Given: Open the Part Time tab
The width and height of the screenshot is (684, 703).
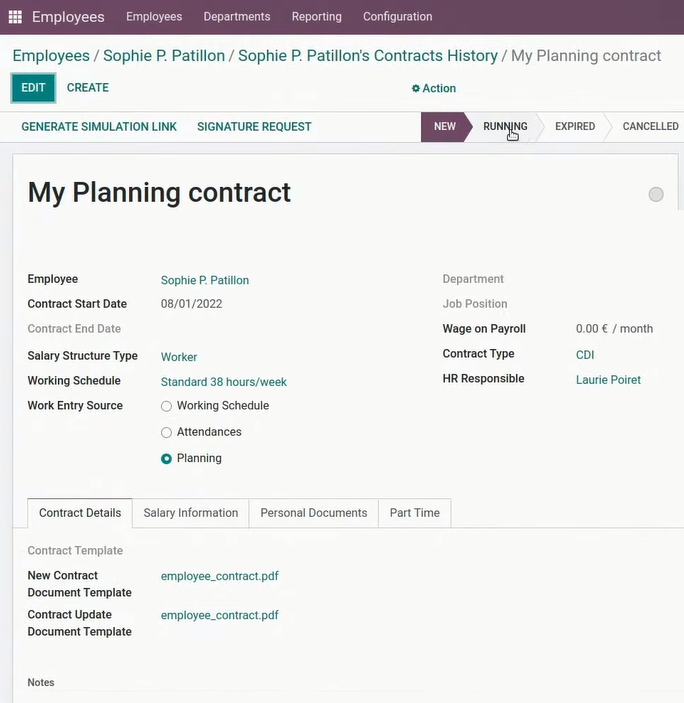Looking at the screenshot, I should pos(415,513).
